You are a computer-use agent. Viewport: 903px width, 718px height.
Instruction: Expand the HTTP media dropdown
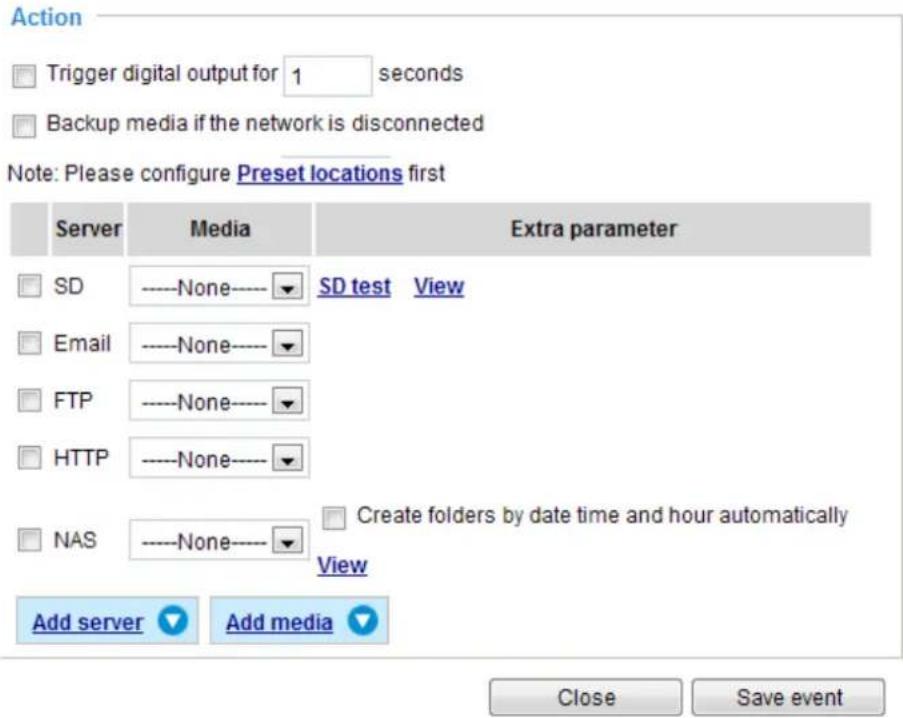tap(219, 458)
